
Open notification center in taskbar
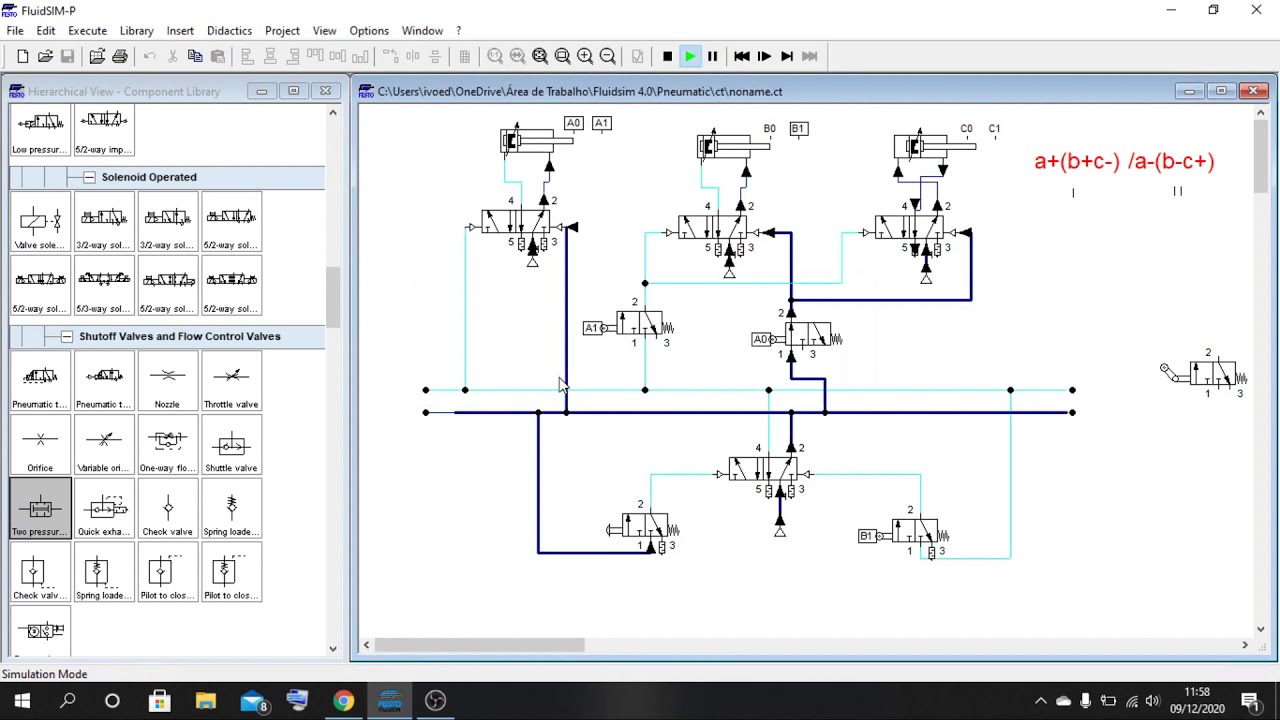[1251, 701]
